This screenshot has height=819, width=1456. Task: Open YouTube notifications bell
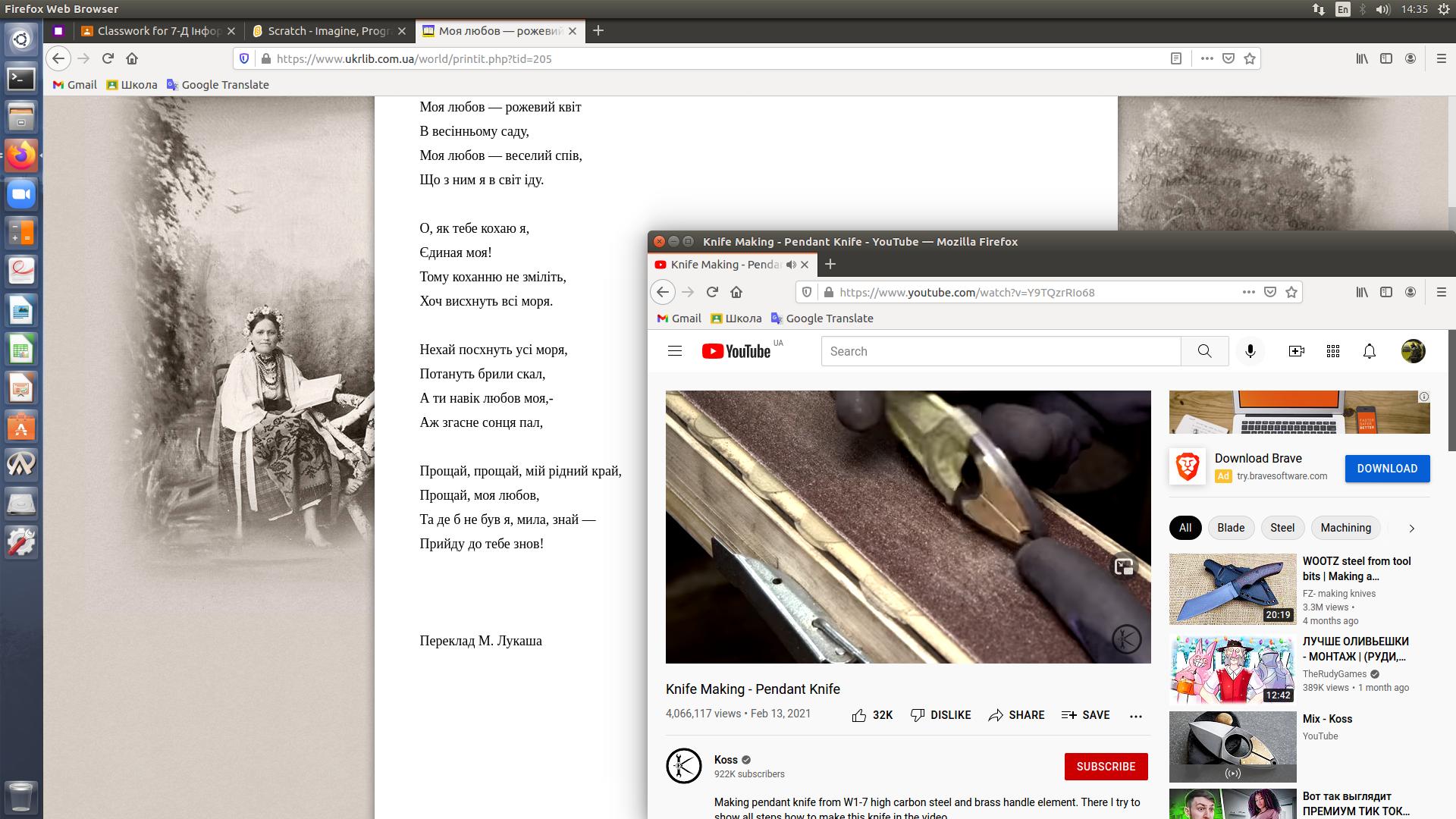point(1369,351)
